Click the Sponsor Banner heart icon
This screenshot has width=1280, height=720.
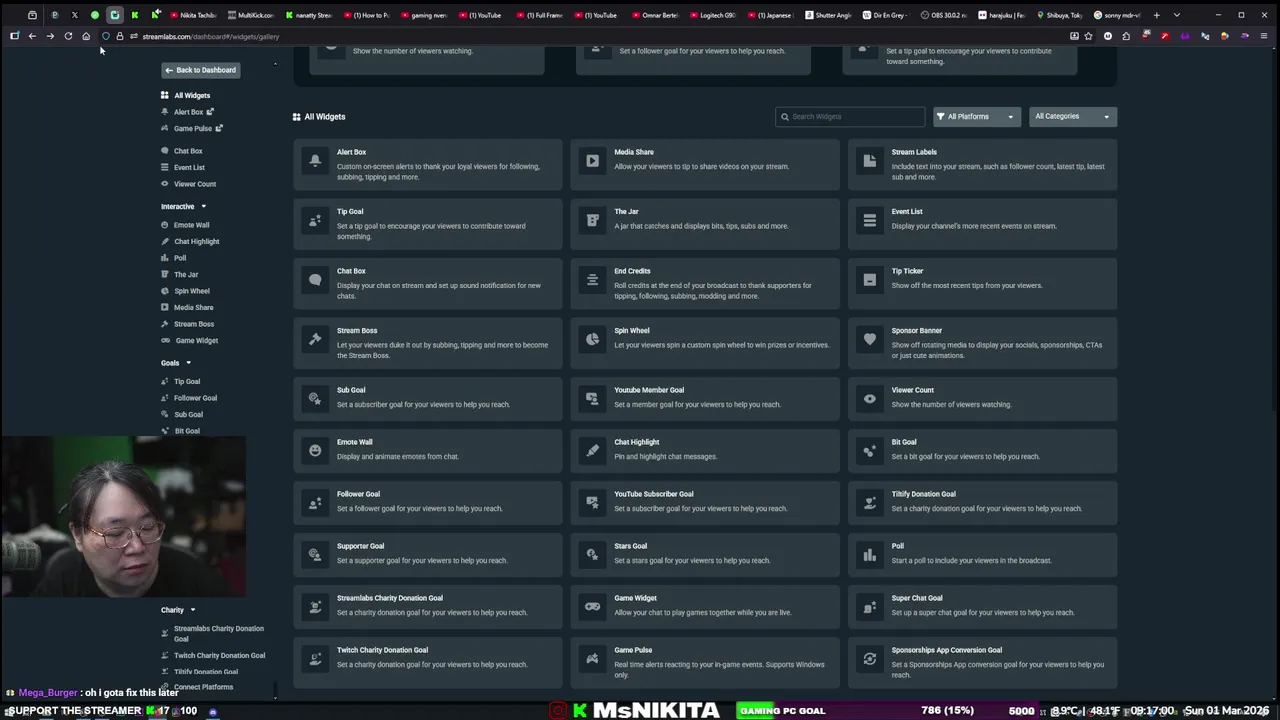869,339
